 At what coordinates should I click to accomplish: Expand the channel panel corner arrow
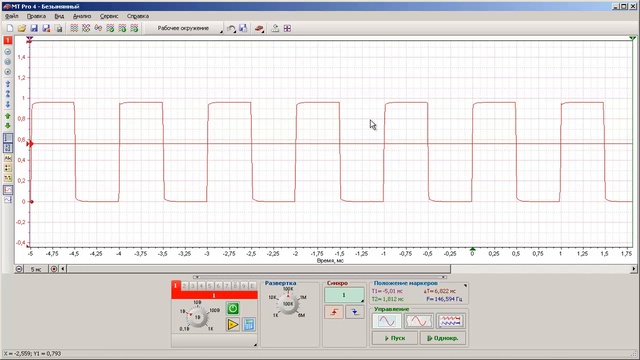click(255, 345)
